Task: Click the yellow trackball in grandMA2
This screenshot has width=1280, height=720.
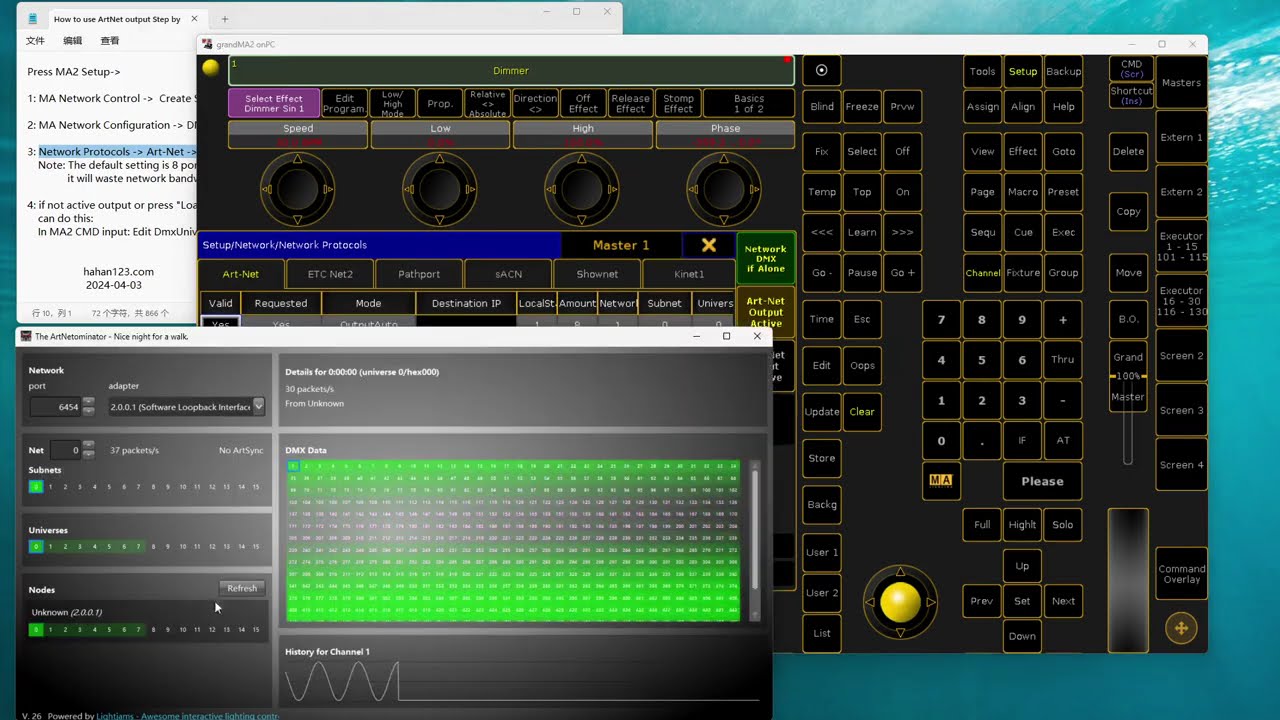Action: point(900,602)
